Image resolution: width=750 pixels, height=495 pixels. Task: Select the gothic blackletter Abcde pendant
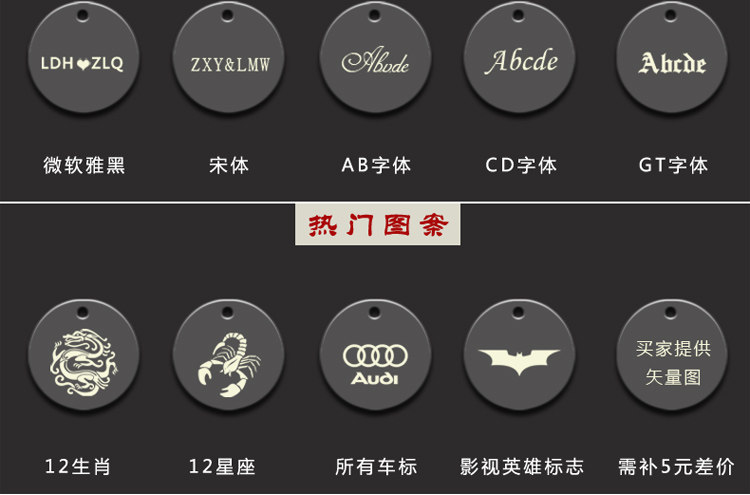coord(672,57)
